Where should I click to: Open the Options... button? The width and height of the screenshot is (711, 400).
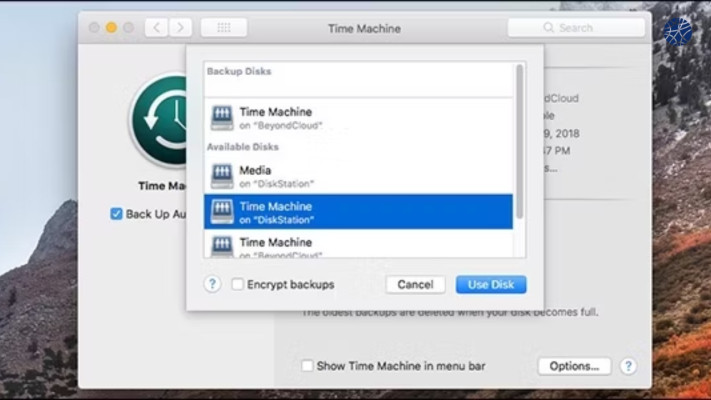(574, 366)
